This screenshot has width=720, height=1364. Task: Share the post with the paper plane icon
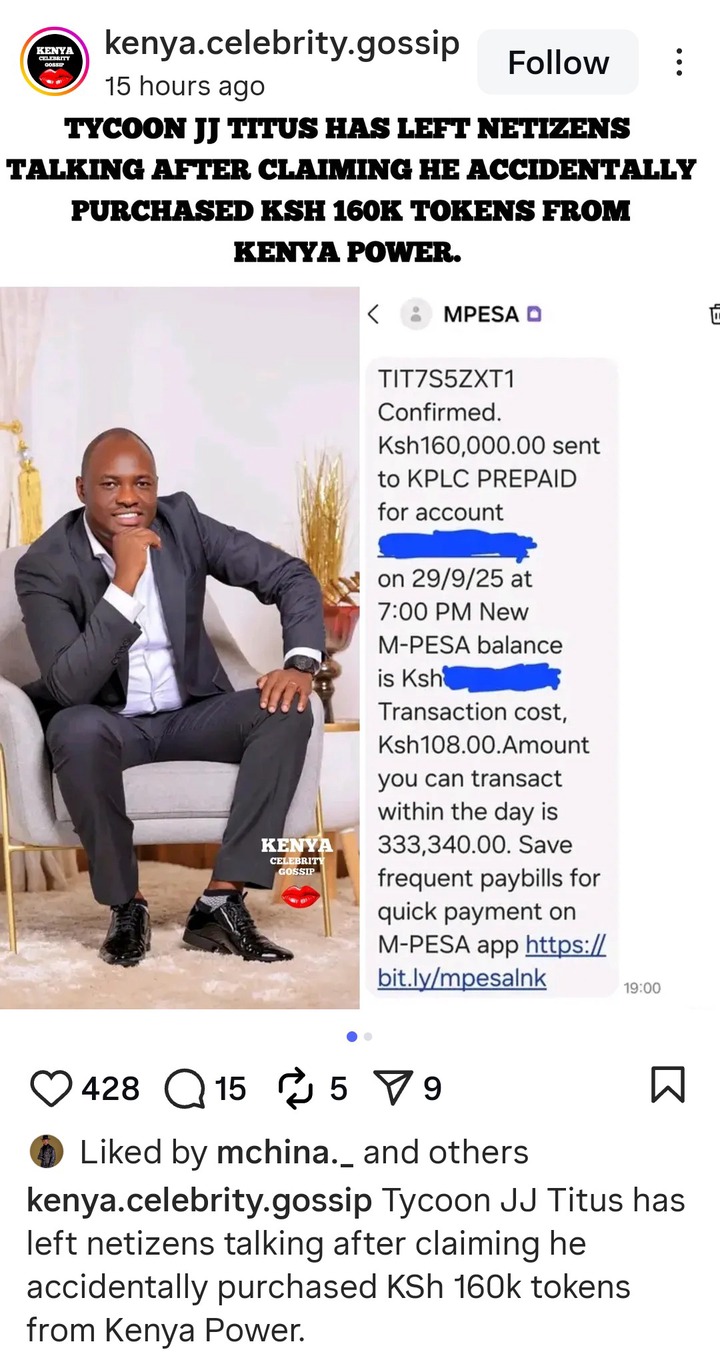coord(393,1088)
